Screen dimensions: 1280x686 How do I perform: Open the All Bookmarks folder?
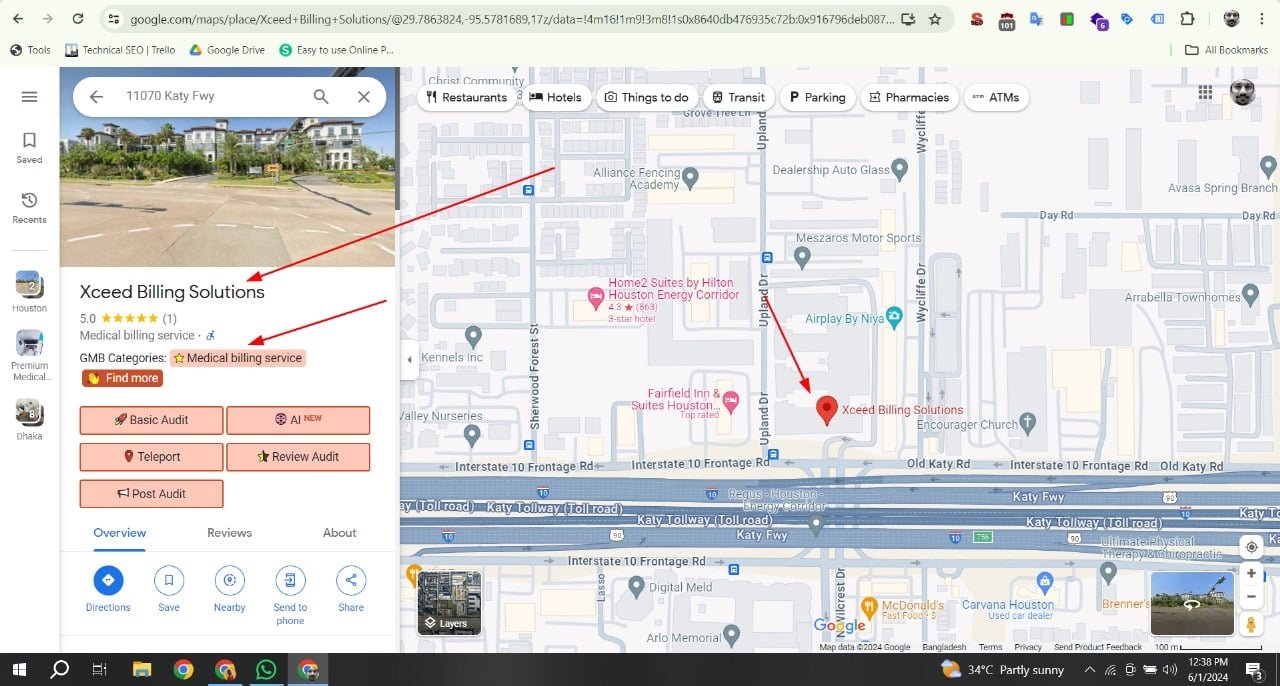[1225, 50]
